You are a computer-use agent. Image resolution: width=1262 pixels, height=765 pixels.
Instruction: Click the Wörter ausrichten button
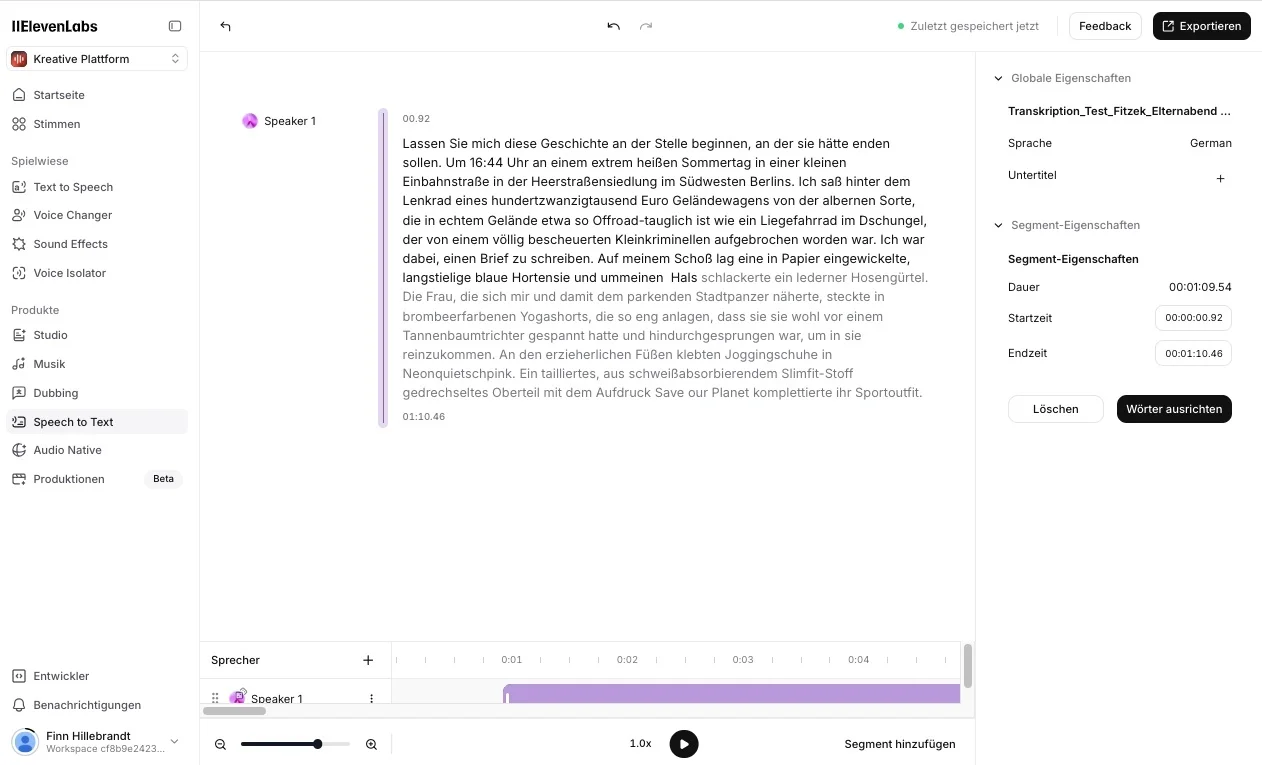click(1173, 408)
